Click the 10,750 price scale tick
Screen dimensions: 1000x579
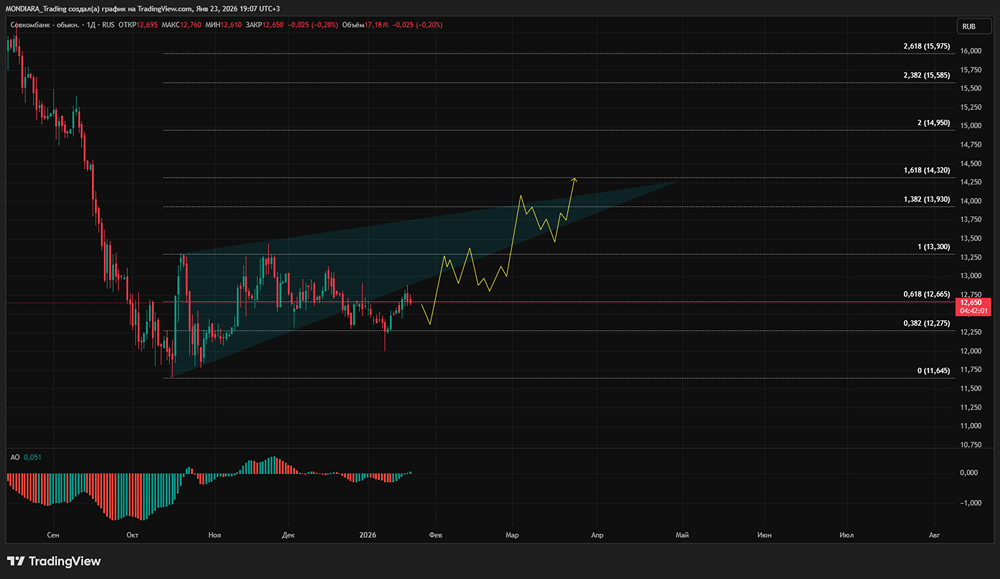(971, 445)
